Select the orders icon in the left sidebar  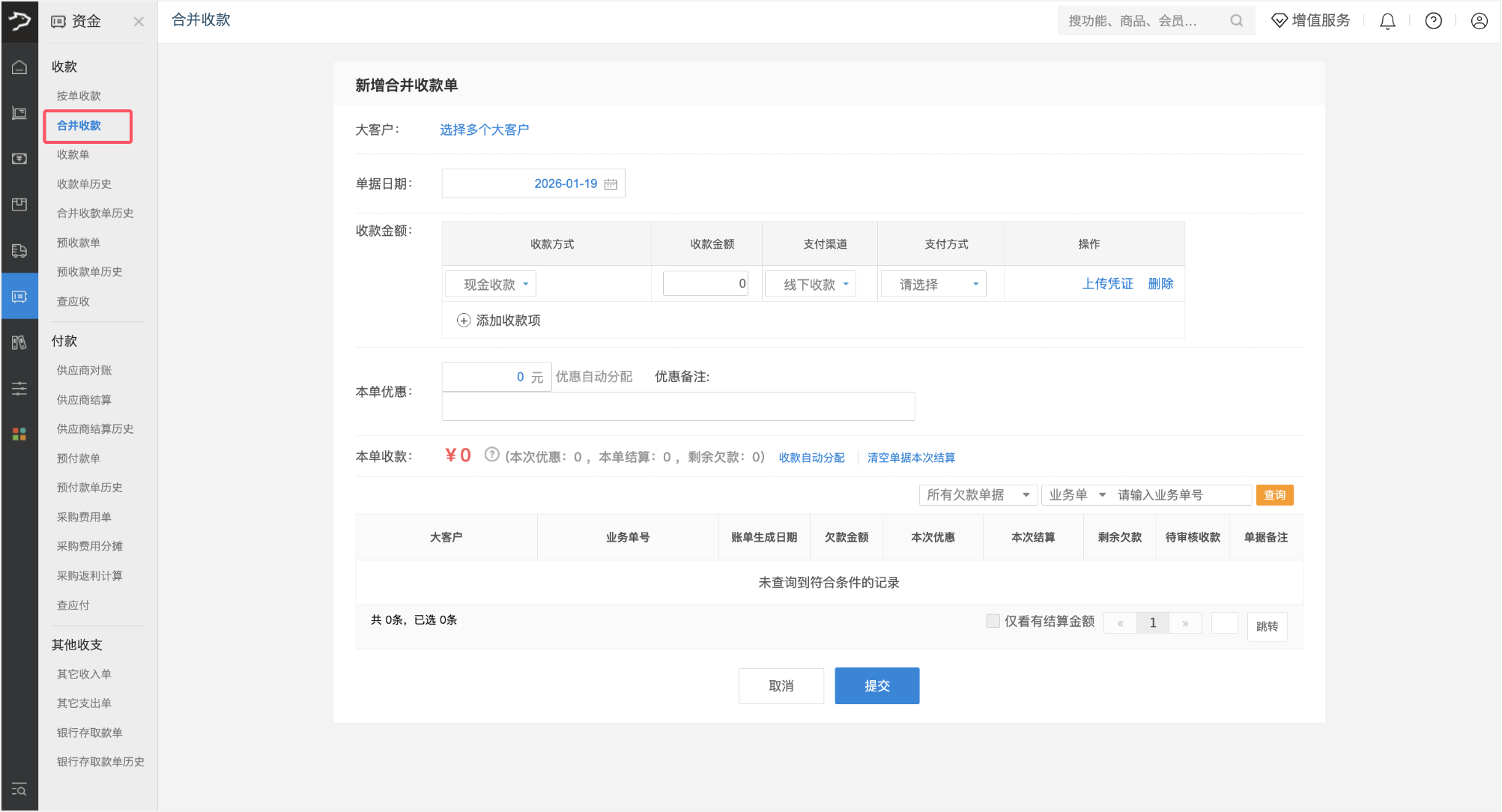pos(19,112)
